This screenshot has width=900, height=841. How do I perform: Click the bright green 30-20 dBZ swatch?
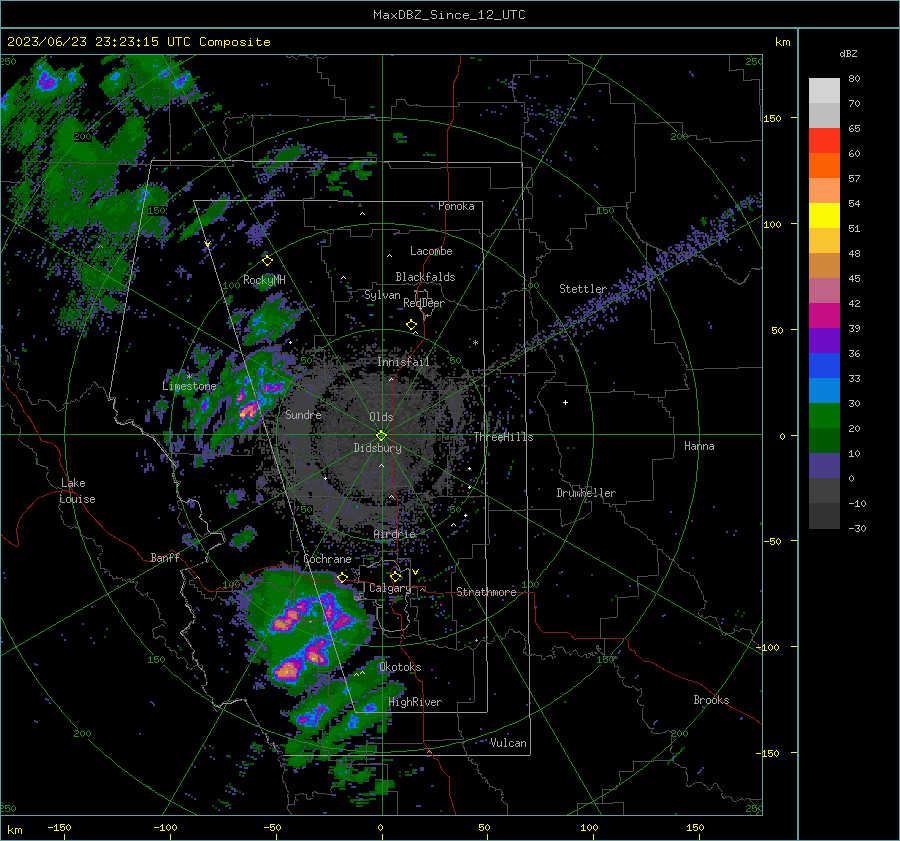coord(824,416)
